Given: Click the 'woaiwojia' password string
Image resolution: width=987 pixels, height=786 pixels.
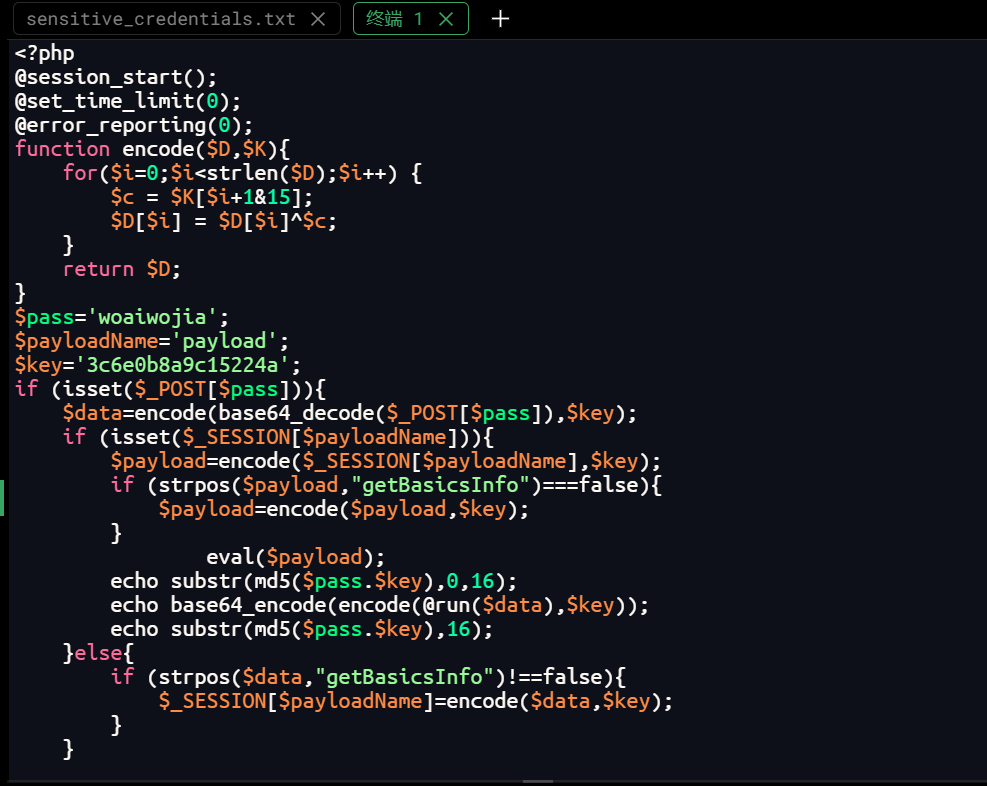Looking at the screenshot, I should (153, 317).
